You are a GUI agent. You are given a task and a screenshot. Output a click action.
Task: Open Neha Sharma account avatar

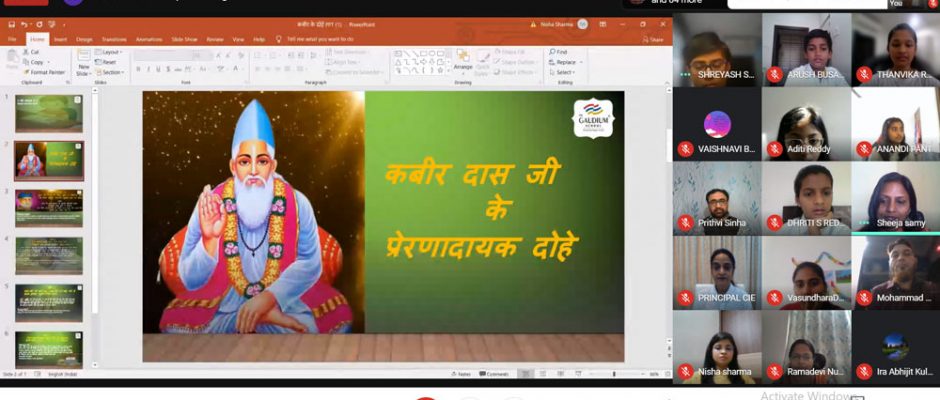click(583, 25)
